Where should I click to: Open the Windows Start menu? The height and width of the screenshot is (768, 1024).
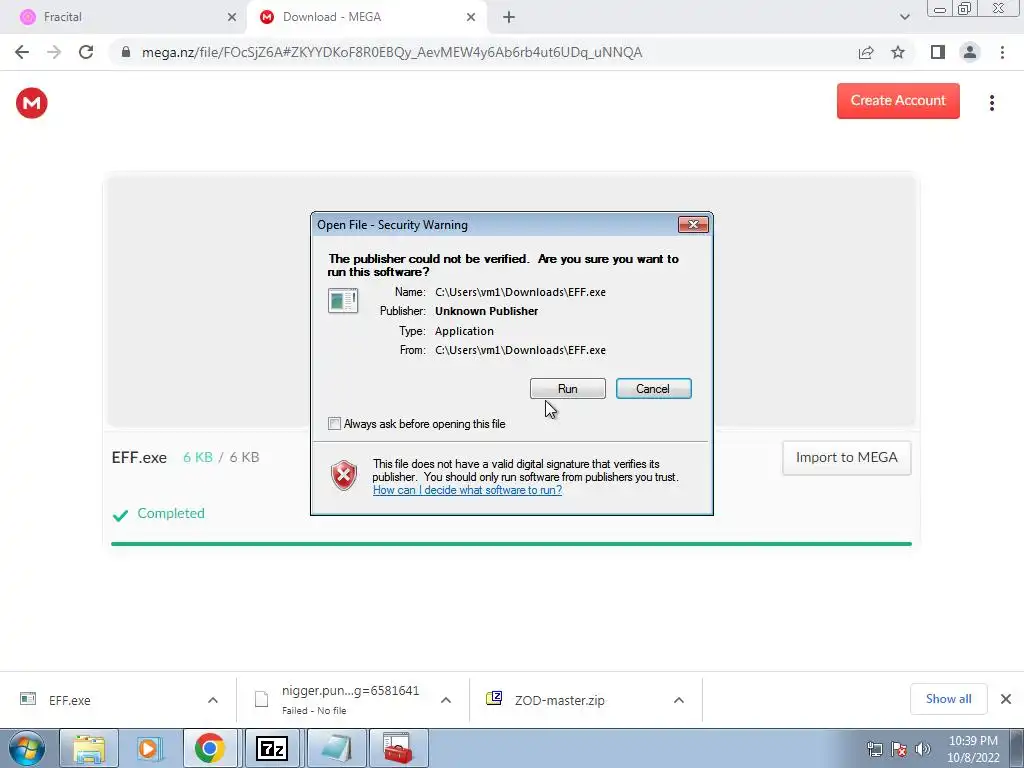(x=27, y=748)
